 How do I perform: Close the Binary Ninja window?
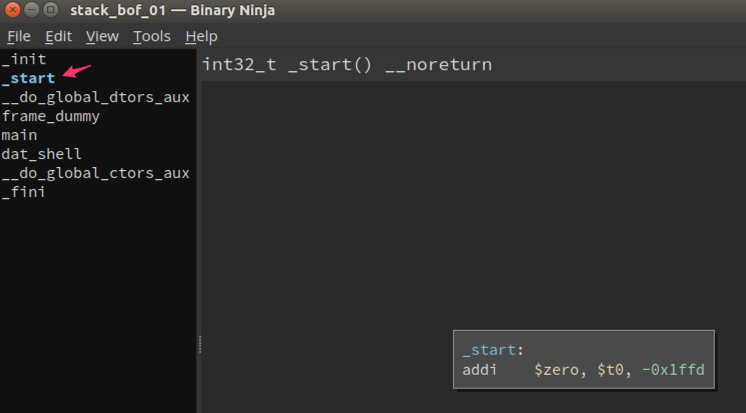[12, 10]
